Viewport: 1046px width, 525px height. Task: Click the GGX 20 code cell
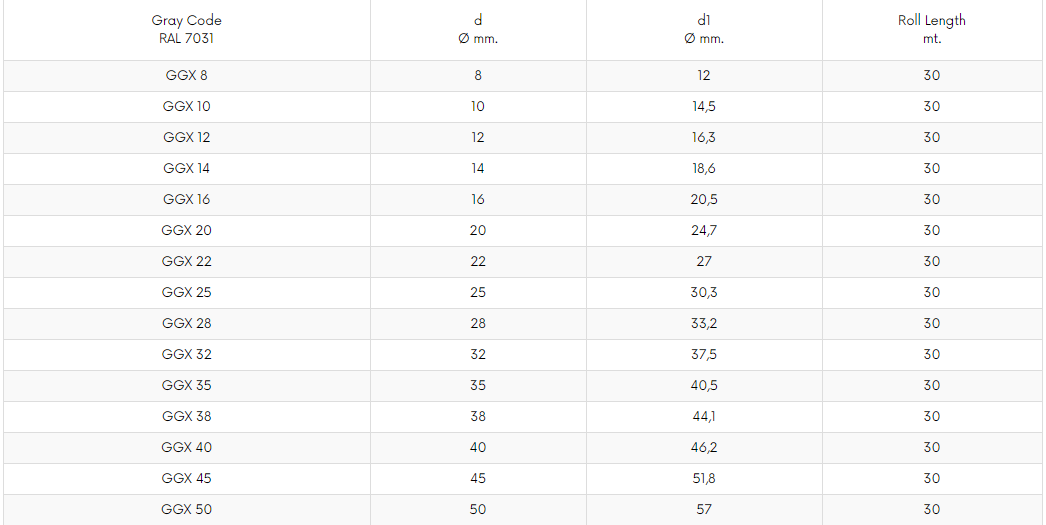[x=187, y=231]
